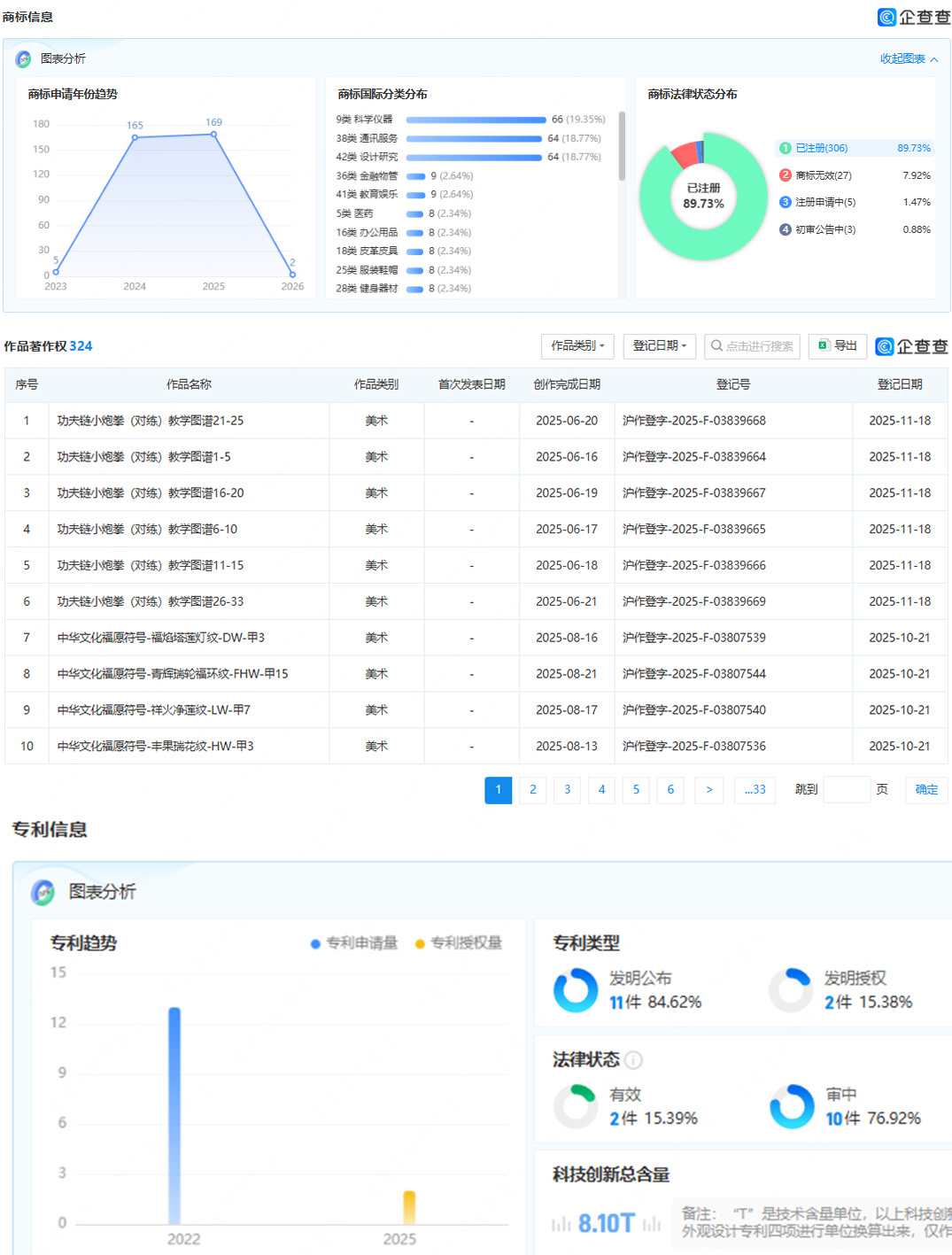Click the 发明公布 donut icon
This screenshot has width=952, height=1255.
point(576,989)
